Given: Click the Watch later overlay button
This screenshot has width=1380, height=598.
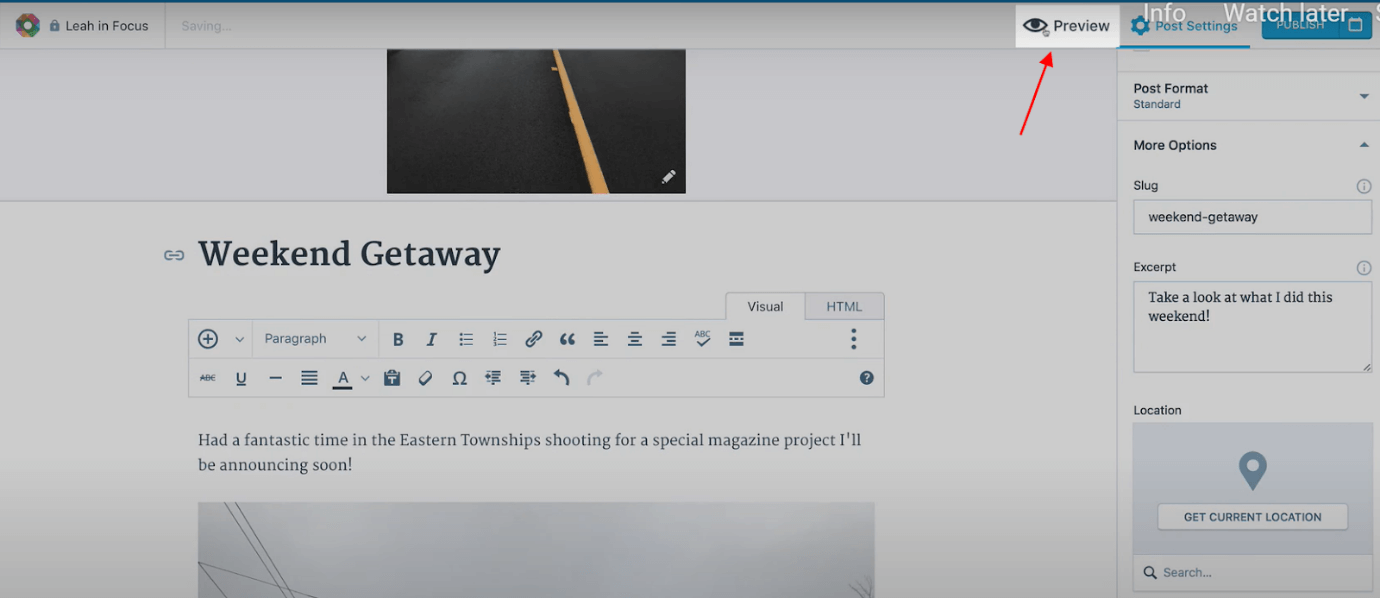Looking at the screenshot, I should [1285, 13].
